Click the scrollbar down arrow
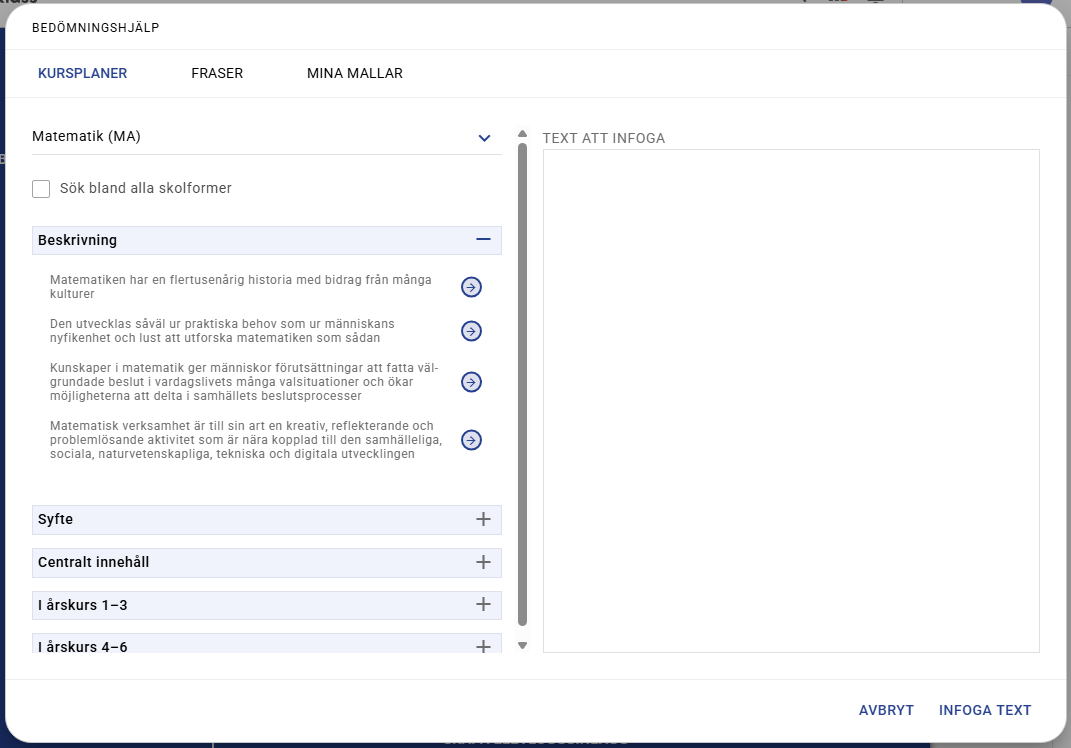Screen dimensions: 1071x748 click(x=523, y=646)
